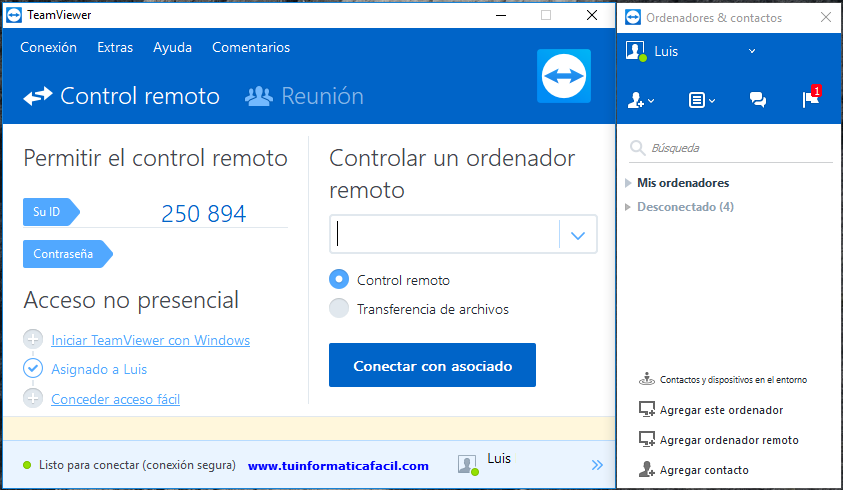The image size is (843, 490).
Task: Click the Su ID label tag
Action: pos(51,212)
